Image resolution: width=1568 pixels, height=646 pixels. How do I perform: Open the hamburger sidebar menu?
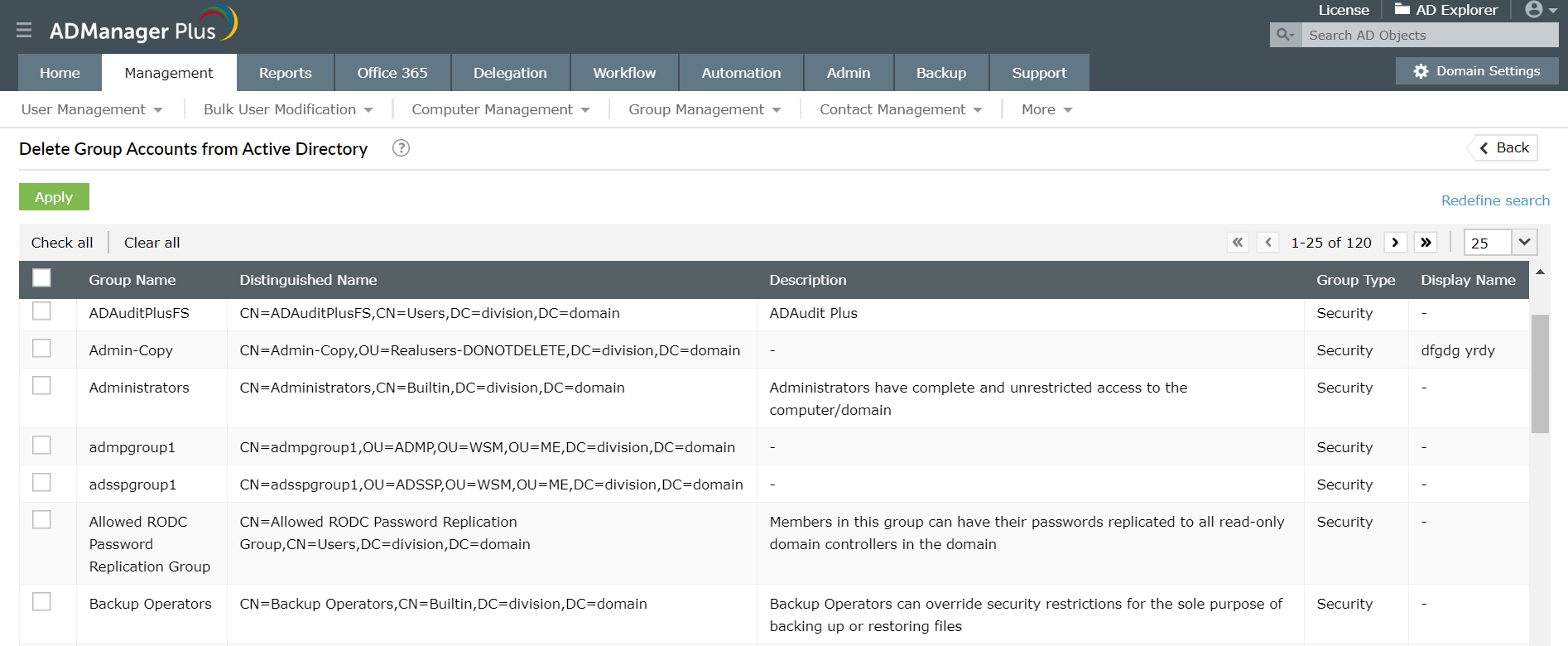tap(24, 31)
